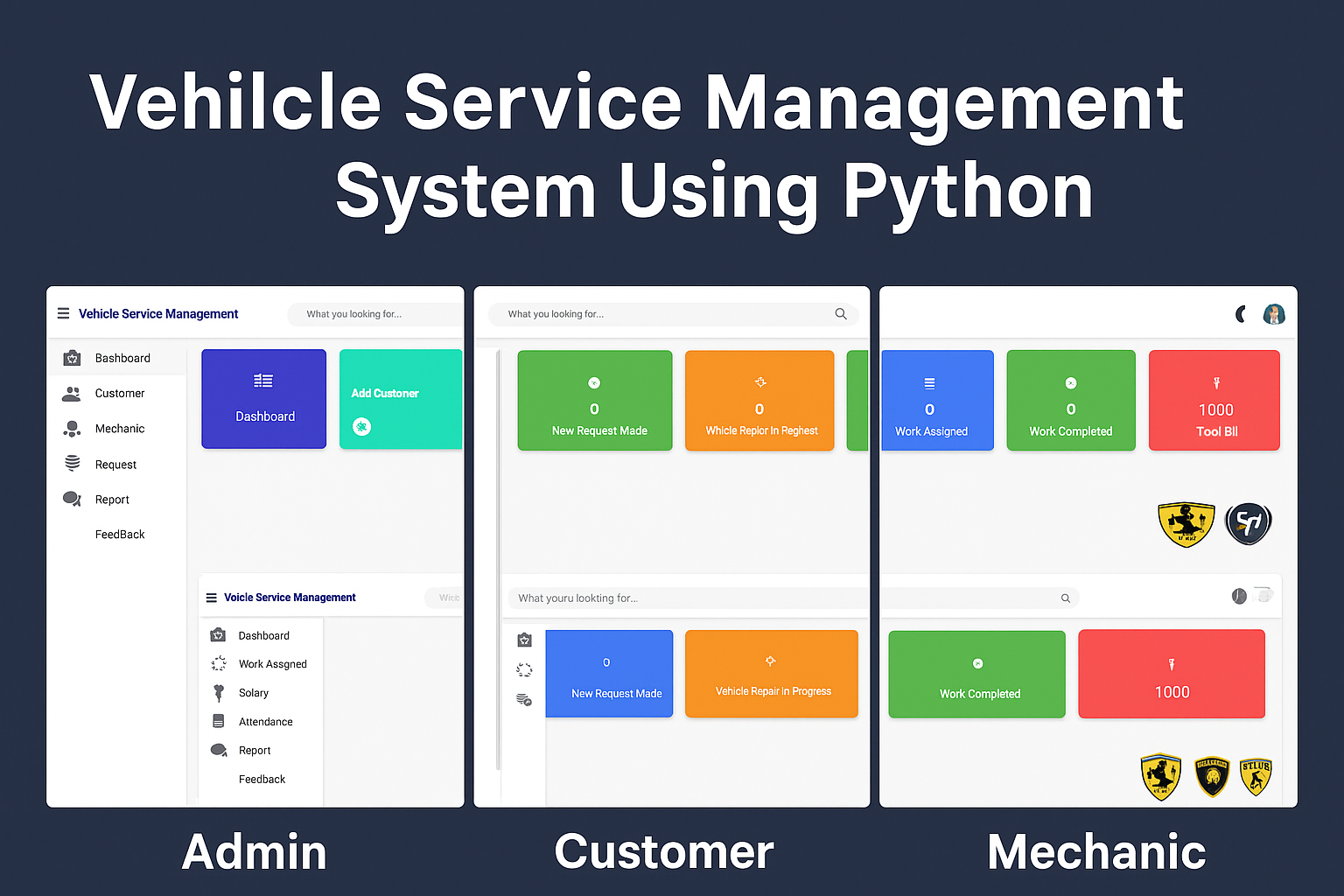Click the Voicle Service Management title link

(290, 598)
